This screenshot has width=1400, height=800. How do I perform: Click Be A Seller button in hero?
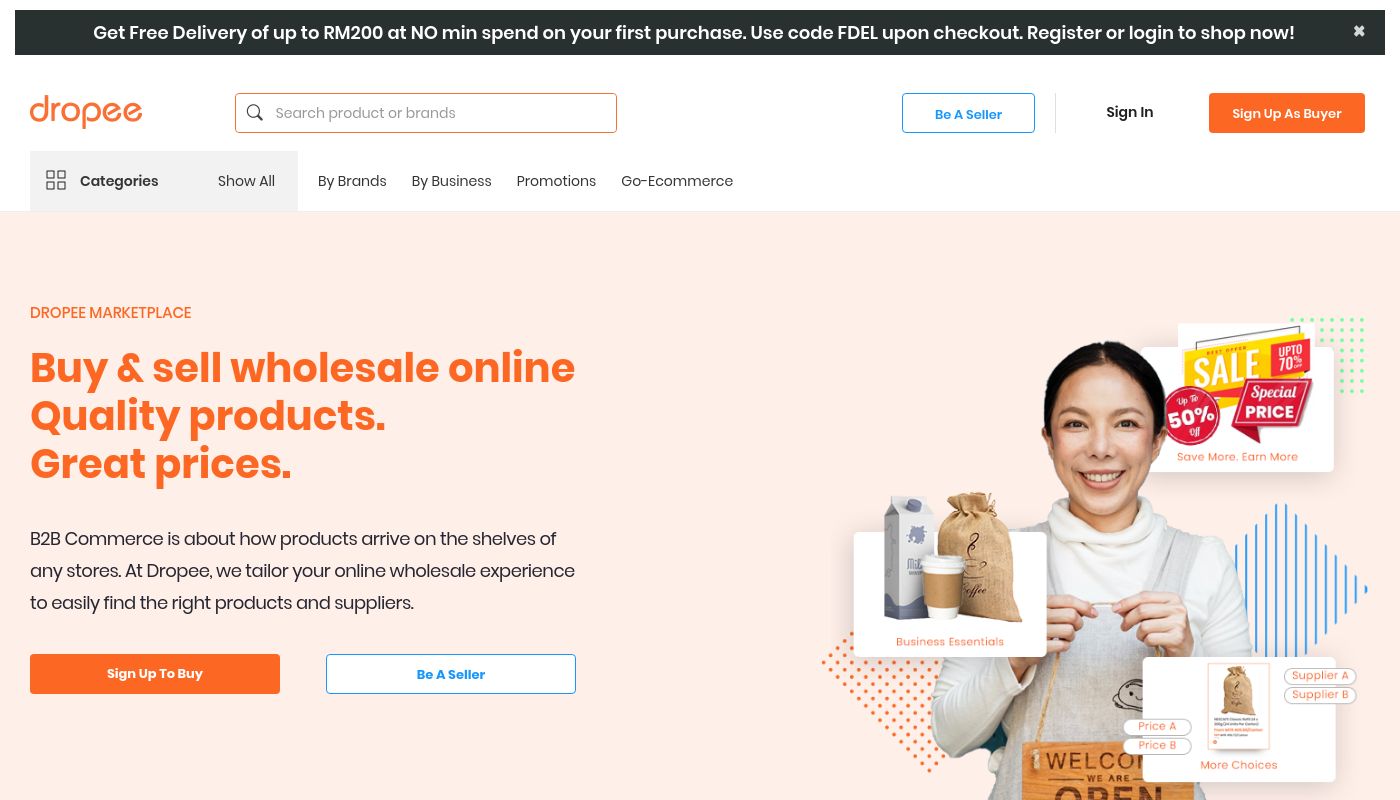[x=451, y=674]
